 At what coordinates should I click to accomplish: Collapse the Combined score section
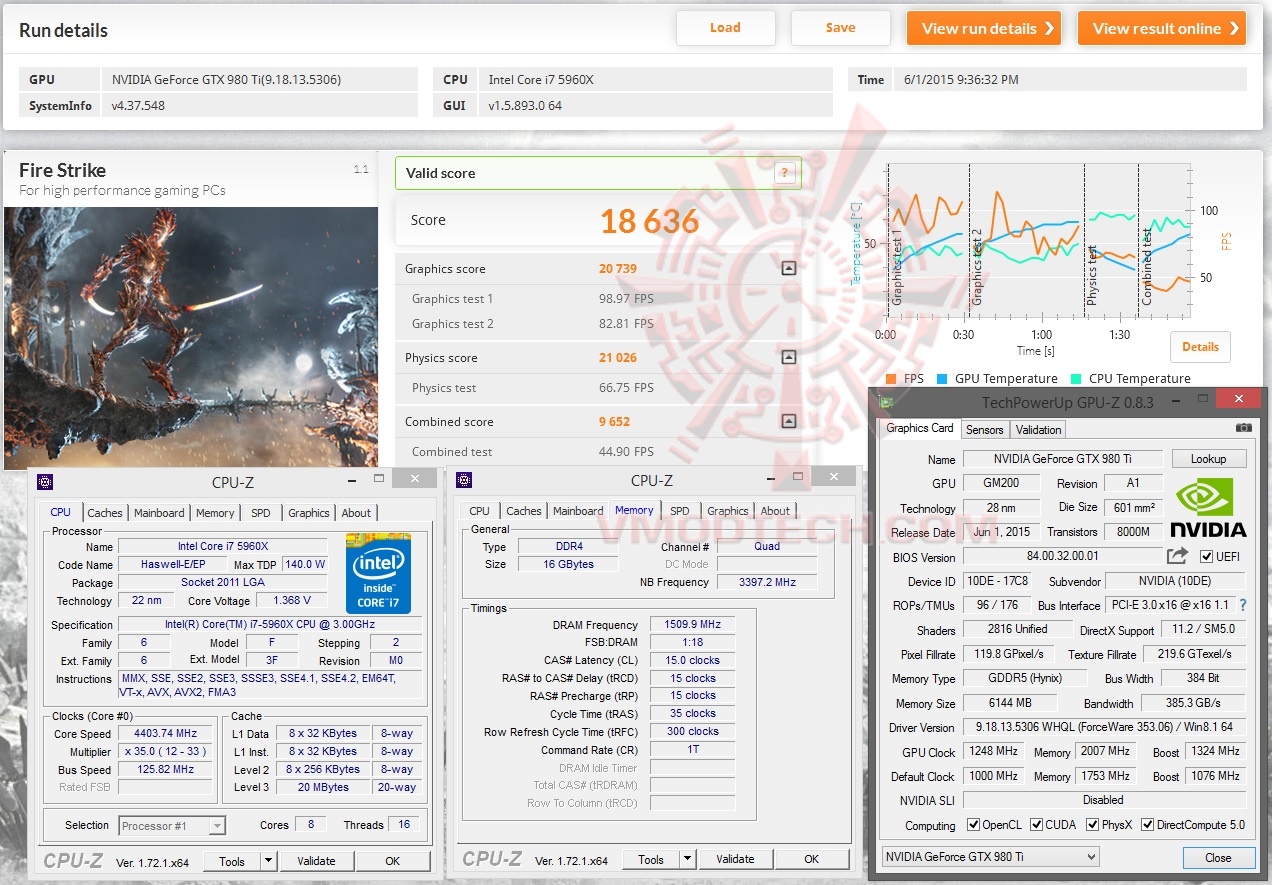[x=788, y=421]
